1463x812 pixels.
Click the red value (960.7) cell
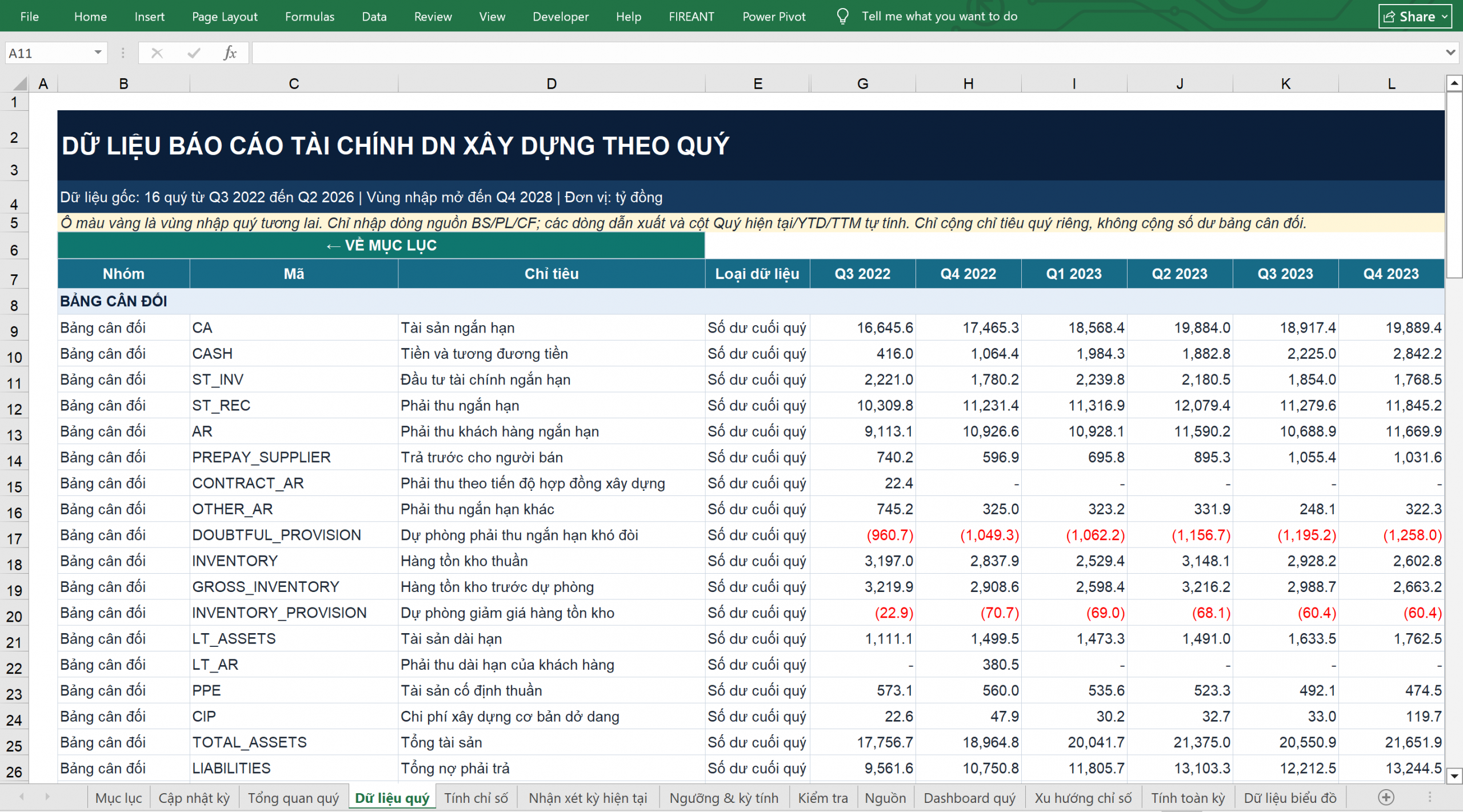coord(863,535)
